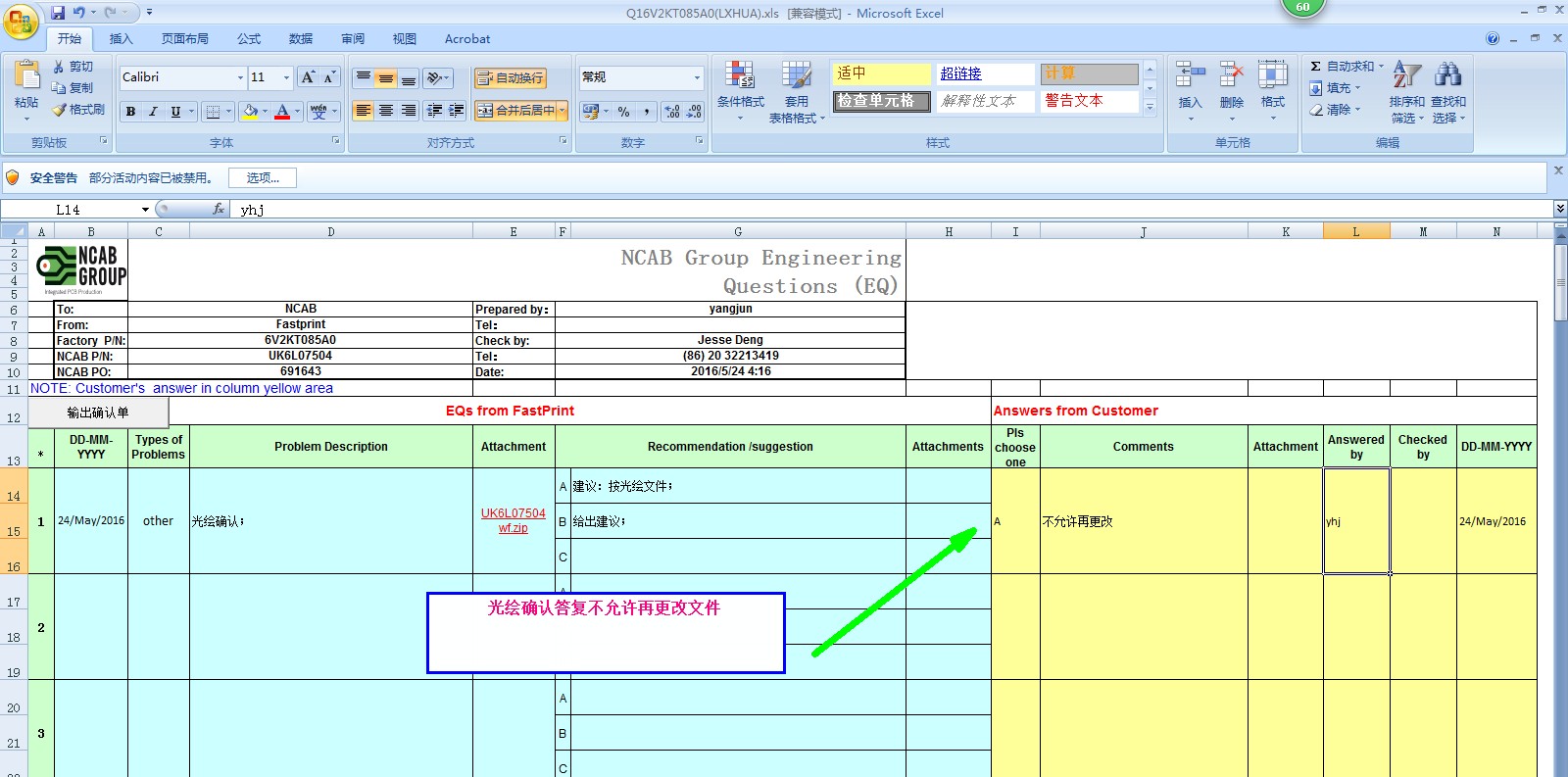This screenshot has width=1568, height=777.
Task: Expand the cell styles gallery
Action: coord(1150,107)
